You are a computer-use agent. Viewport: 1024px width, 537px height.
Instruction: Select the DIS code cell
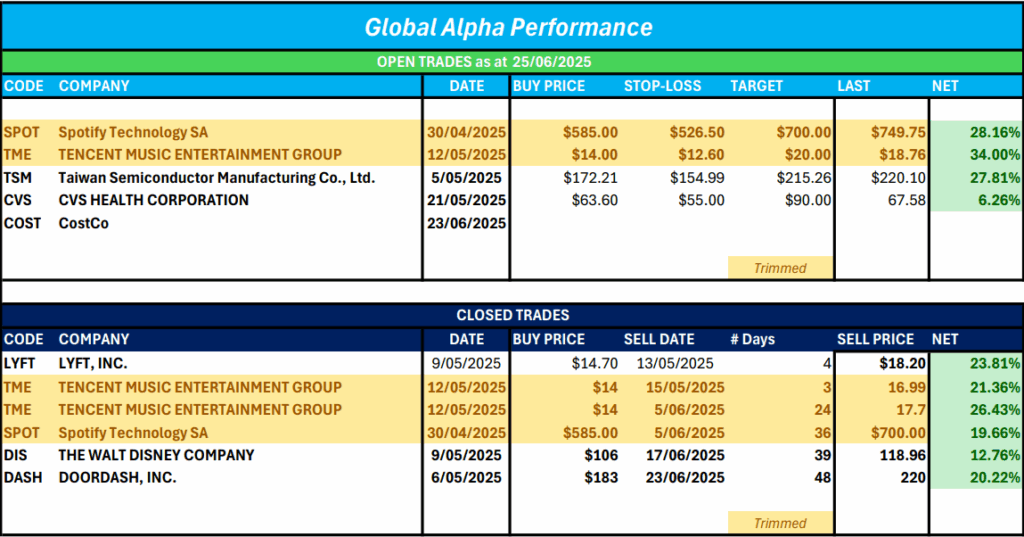tap(15, 455)
